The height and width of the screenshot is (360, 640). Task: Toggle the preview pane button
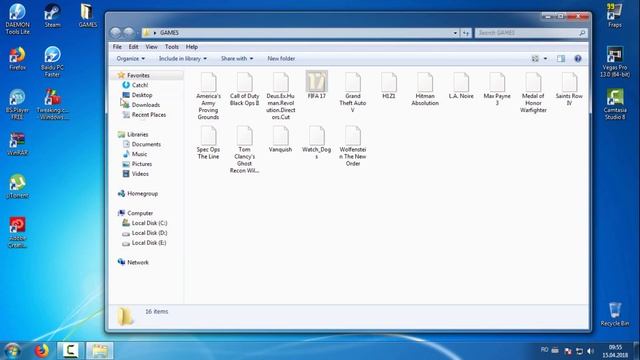pos(561,59)
